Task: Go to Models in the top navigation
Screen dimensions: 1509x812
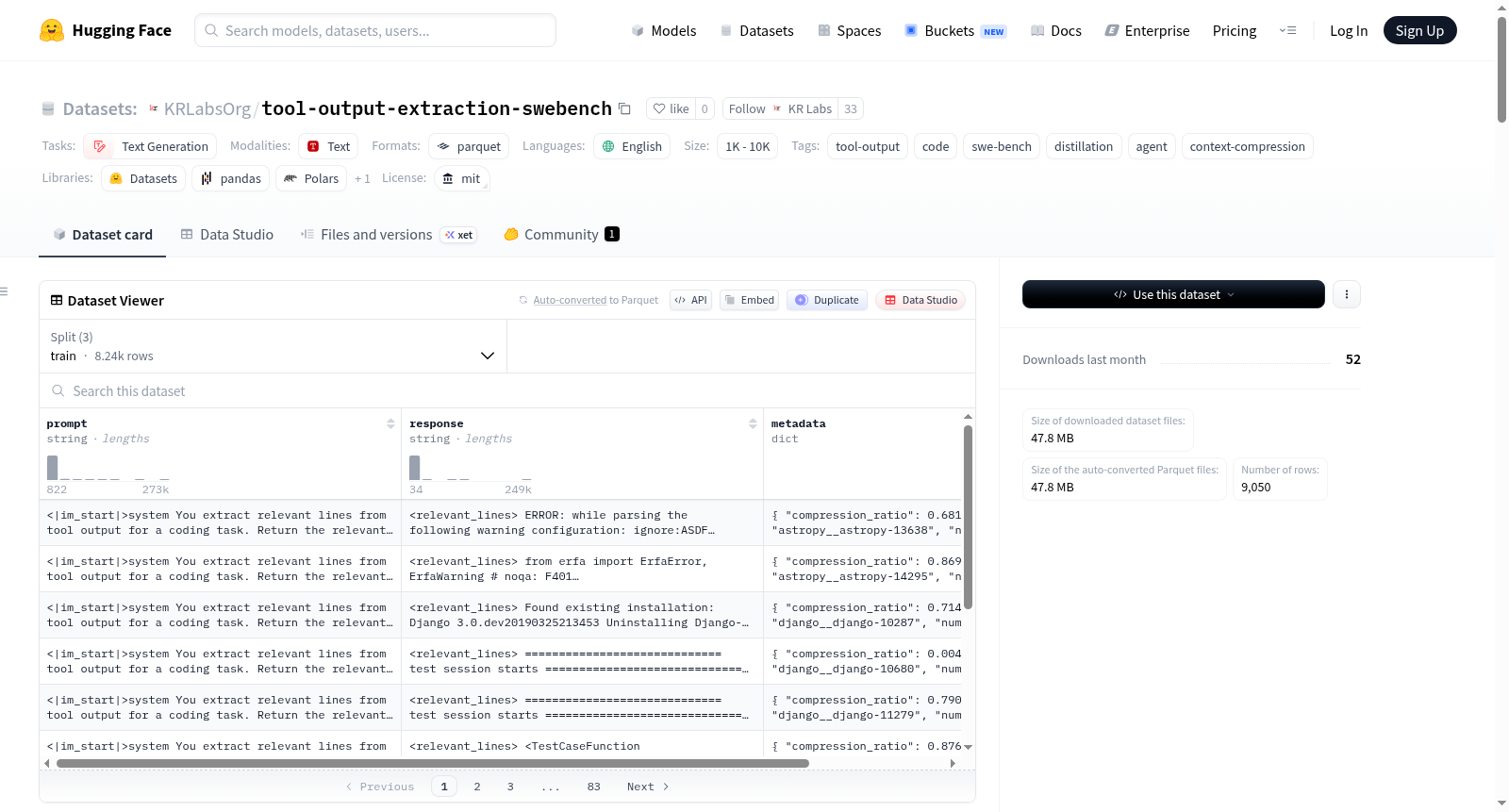Action: (664, 31)
